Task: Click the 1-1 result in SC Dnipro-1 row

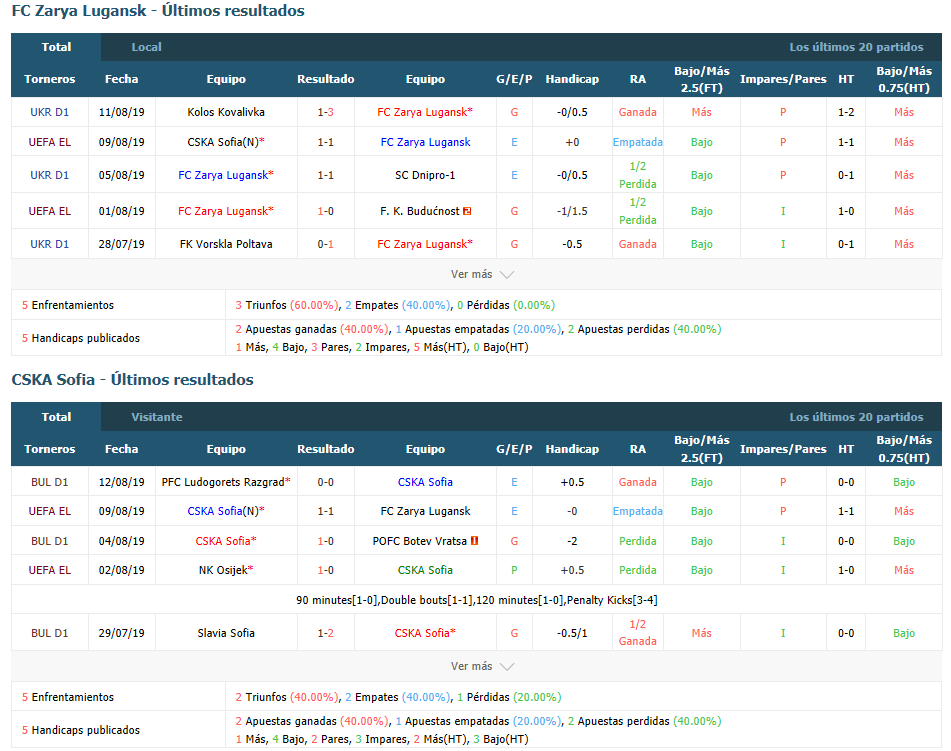Action: click(326, 175)
